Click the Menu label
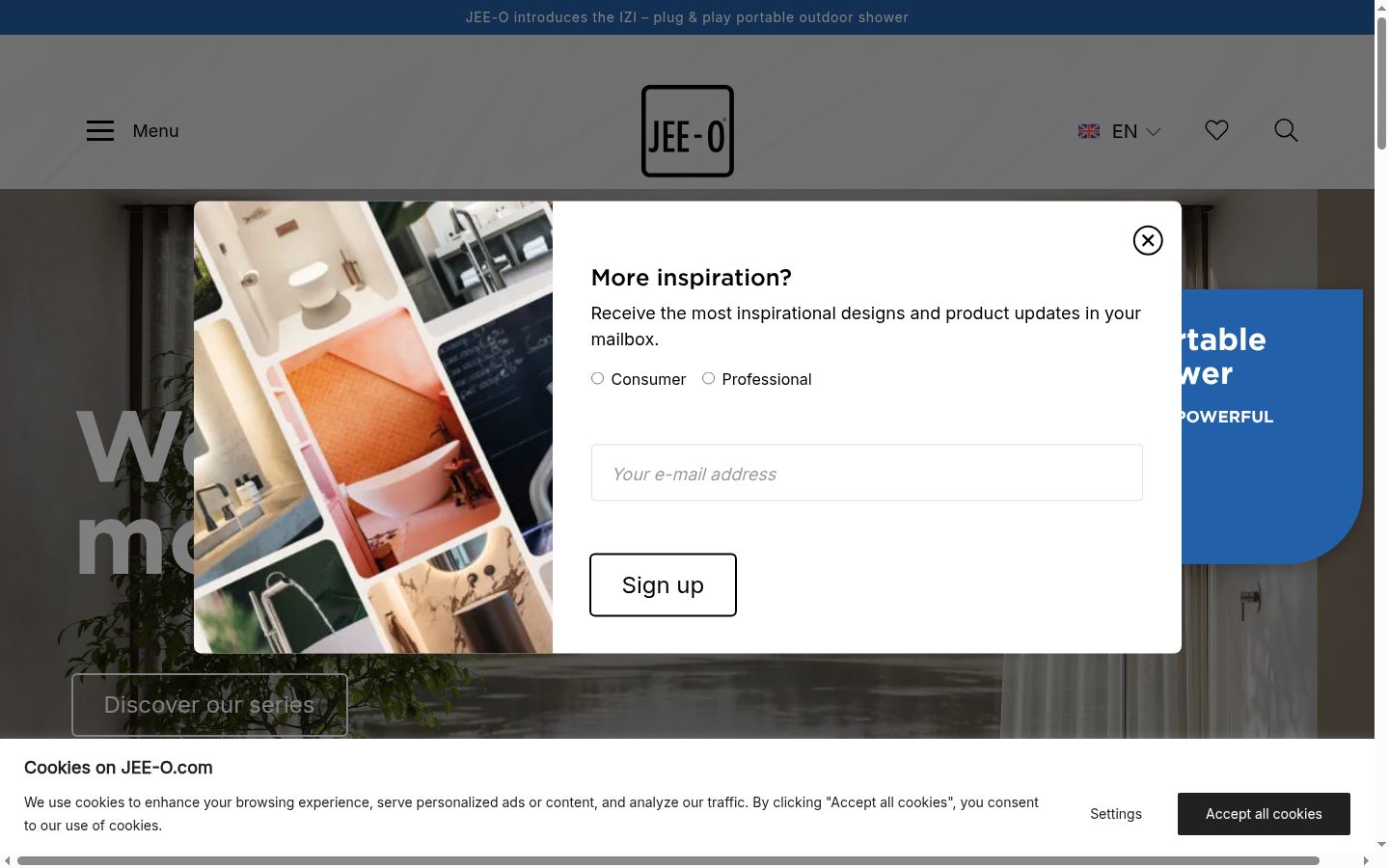The width and height of the screenshot is (1389, 868). point(155,131)
